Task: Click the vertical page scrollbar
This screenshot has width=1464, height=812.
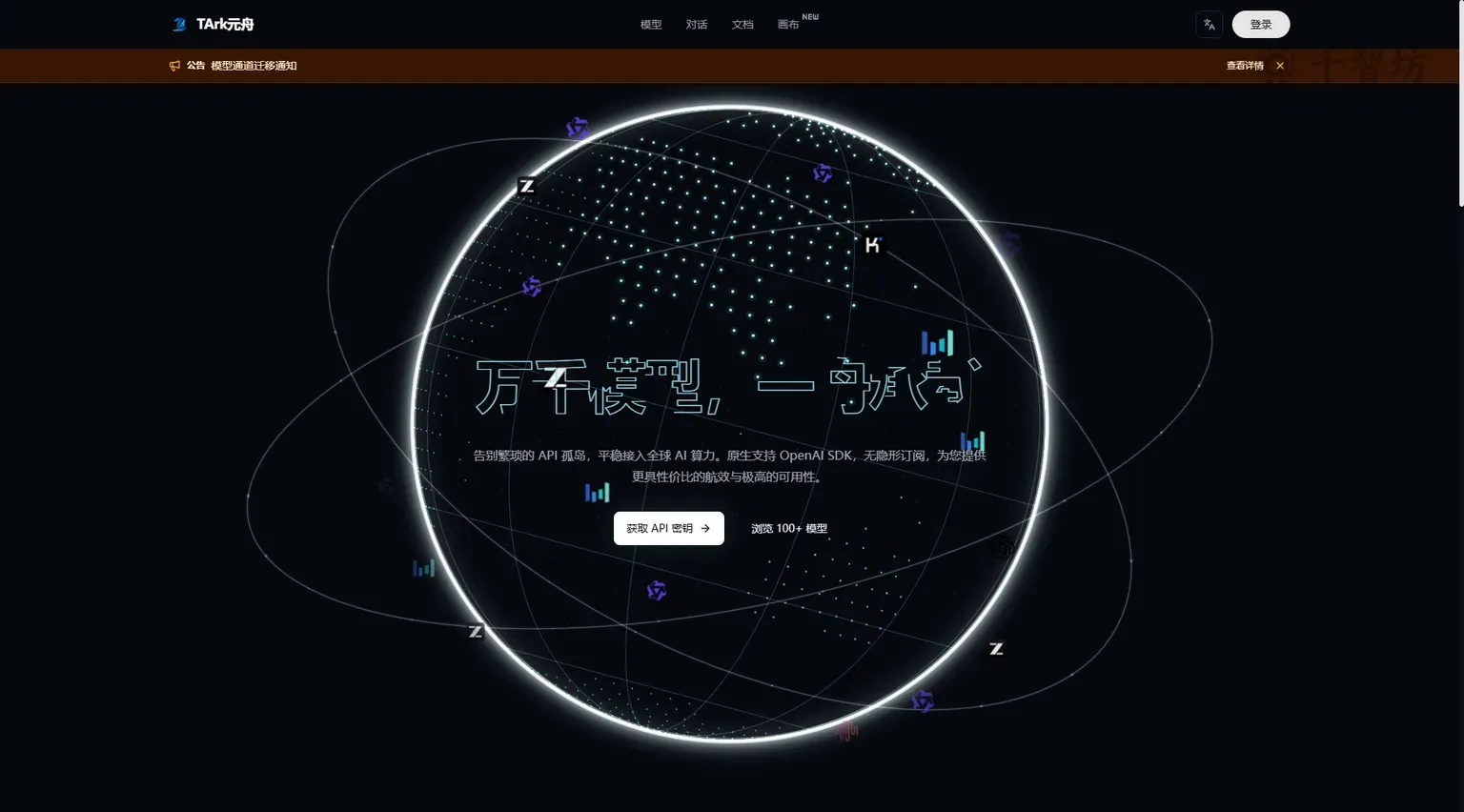Action: [1459, 105]
